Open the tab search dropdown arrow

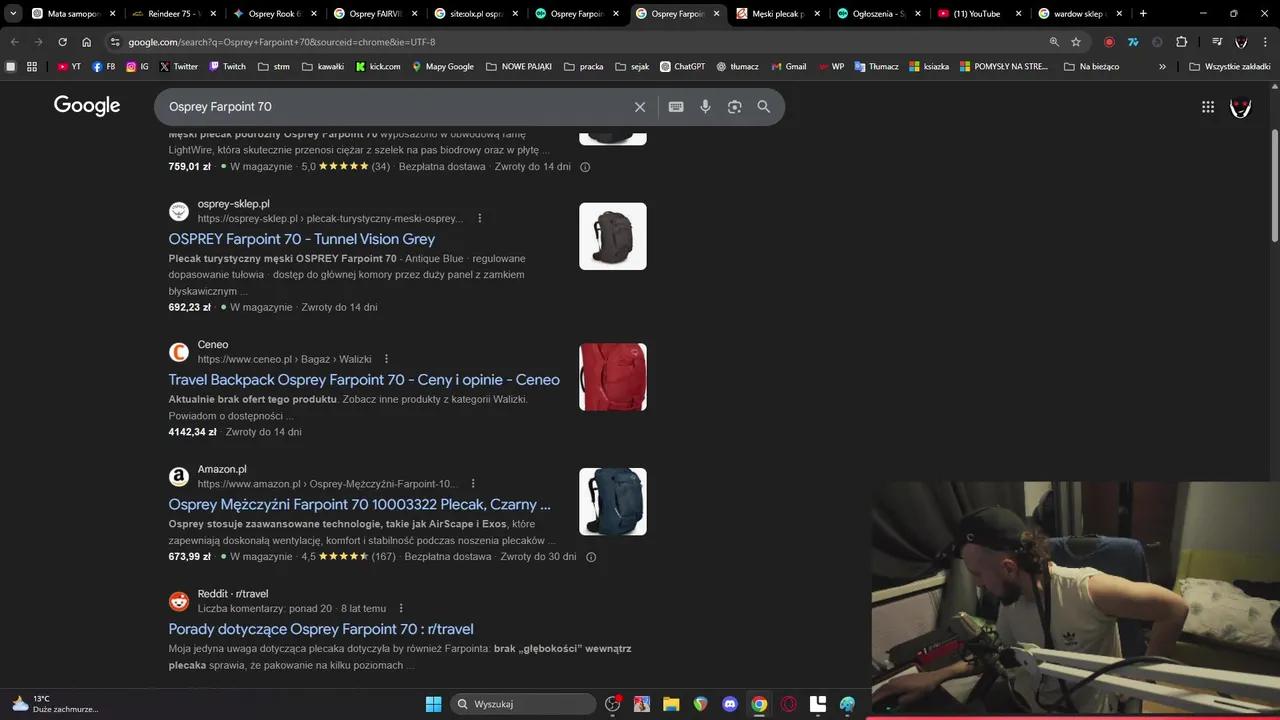pyautogui.click(x=13, y=14)
